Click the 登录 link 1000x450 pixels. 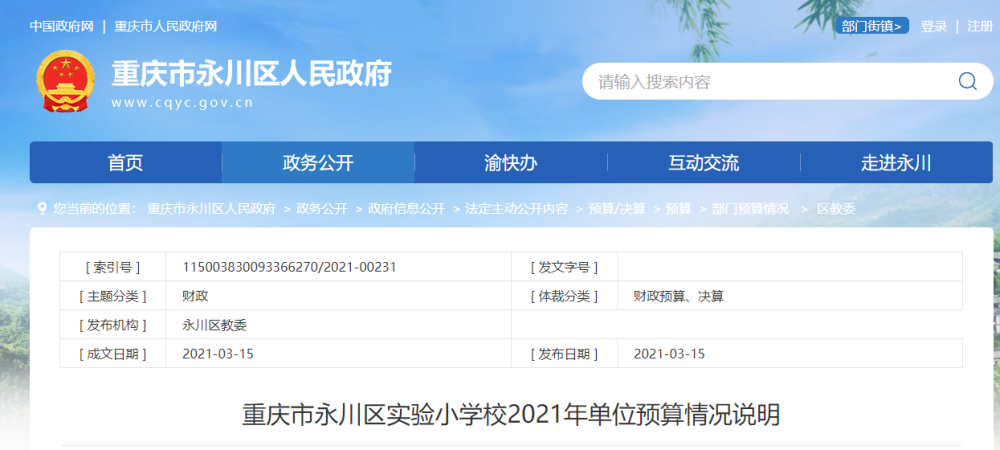[x=934, y=26]
